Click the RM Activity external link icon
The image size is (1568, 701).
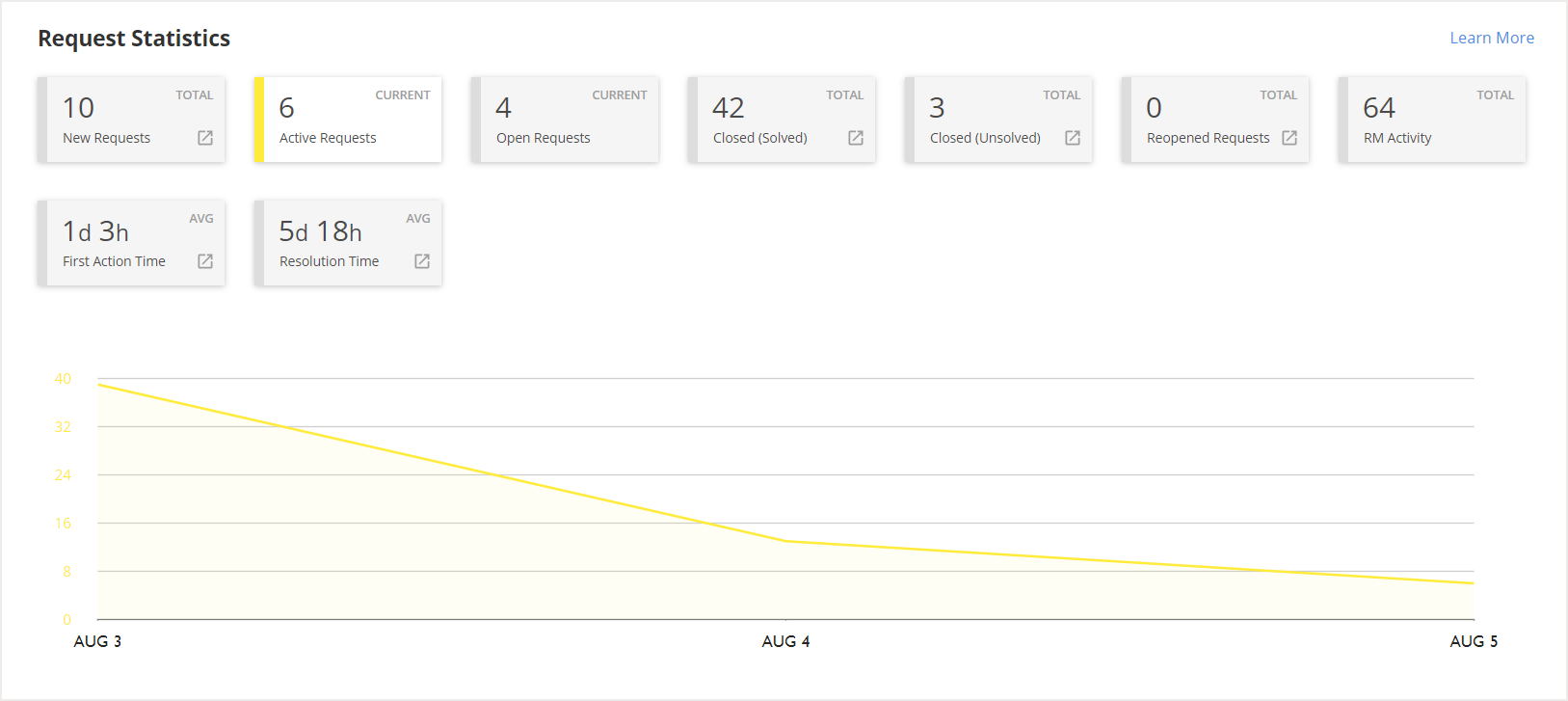click(x=1505, y=138)
